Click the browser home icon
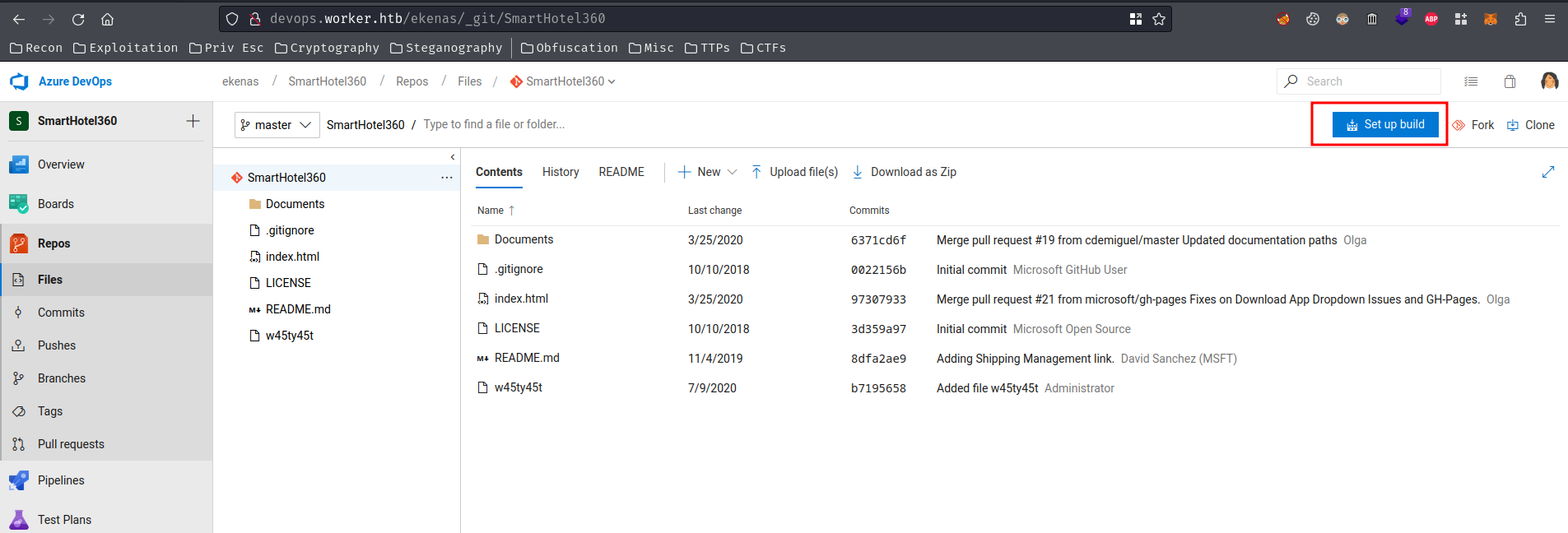Viewport: 1568px width, 533px height. tap(107, 19)
